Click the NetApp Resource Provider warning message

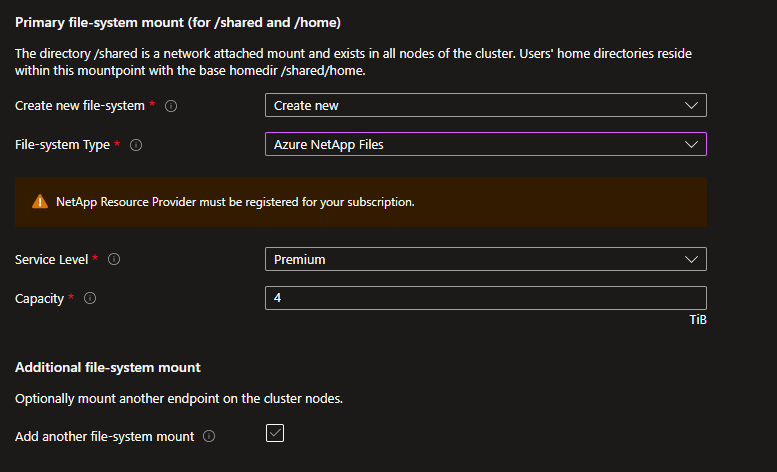coord(235,201)
